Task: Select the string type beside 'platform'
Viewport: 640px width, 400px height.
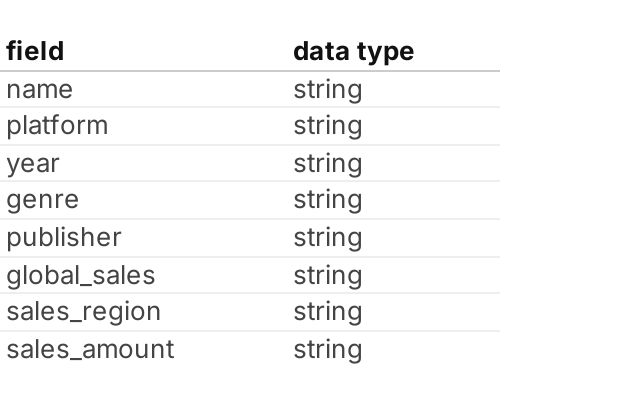Action: pyautogui.click(x=327, y=126)
